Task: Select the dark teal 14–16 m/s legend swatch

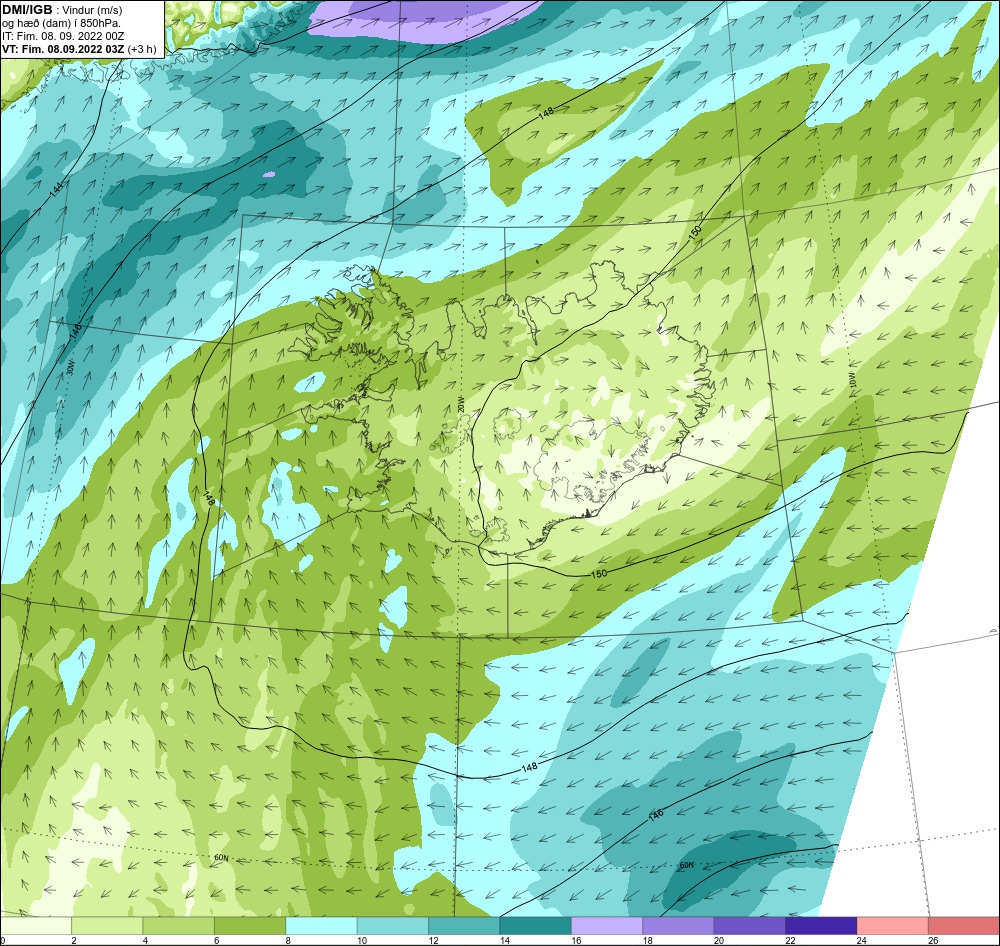Action: [536, 926]
